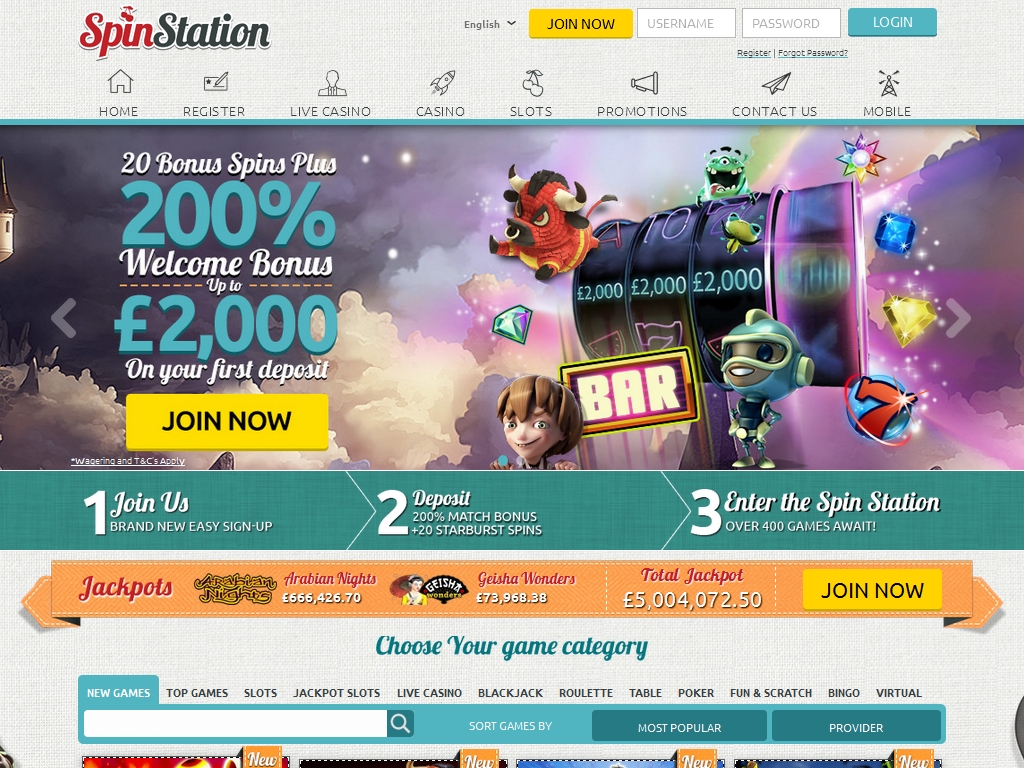1024x768 pixels.
Task: Click the magnifier search icon
Action: click(400, 724)
